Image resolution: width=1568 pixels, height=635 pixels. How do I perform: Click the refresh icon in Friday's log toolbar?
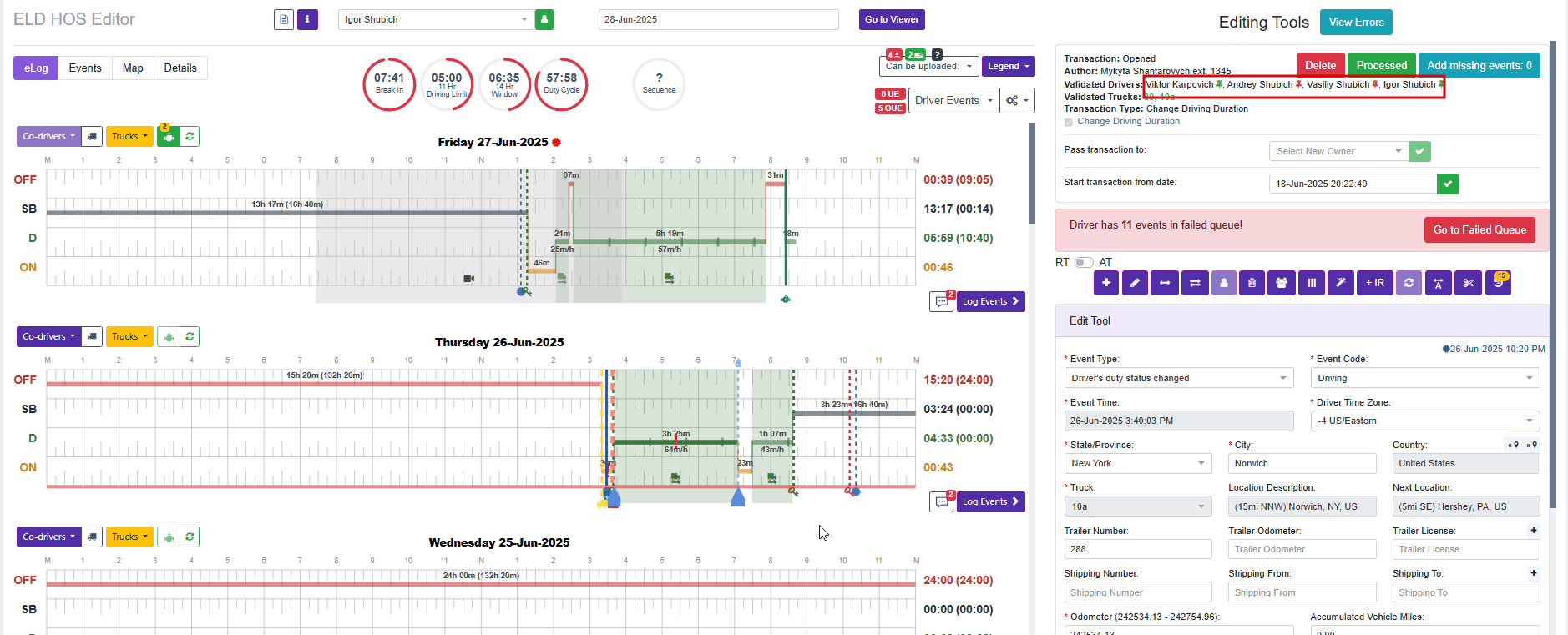[190, 136]
